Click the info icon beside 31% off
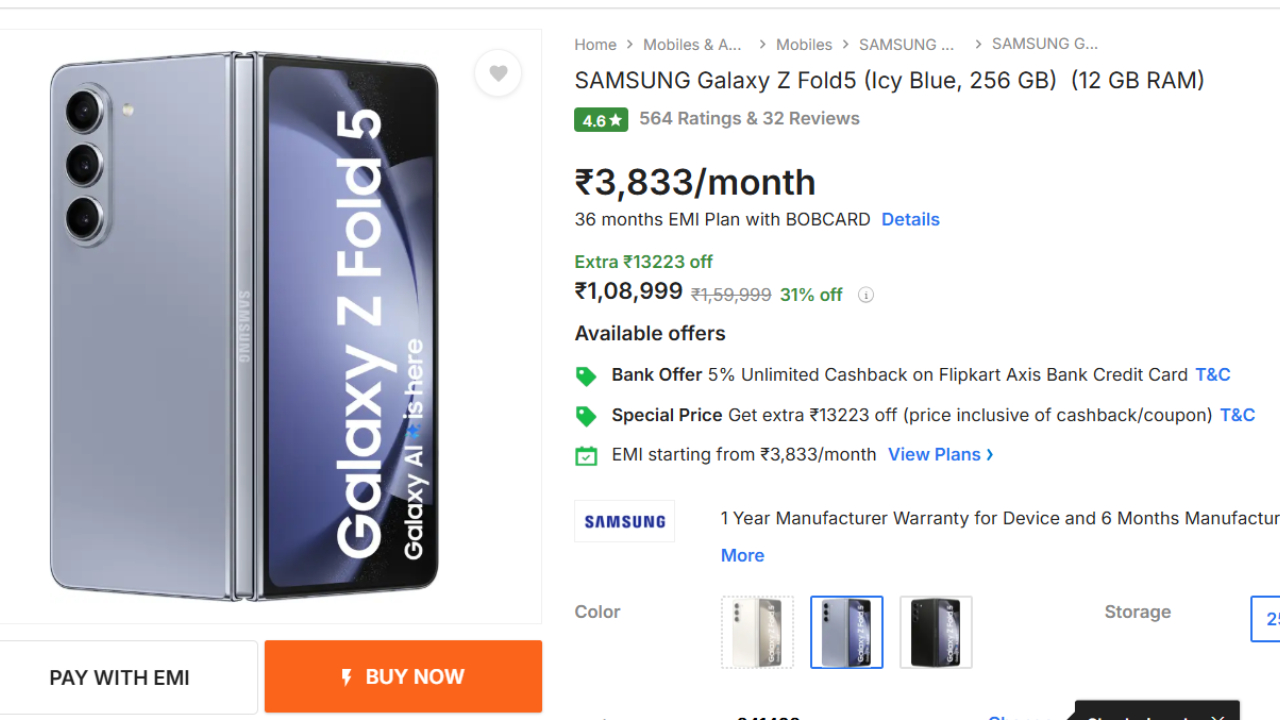The image size is (1280, 720). pos(866,295)
